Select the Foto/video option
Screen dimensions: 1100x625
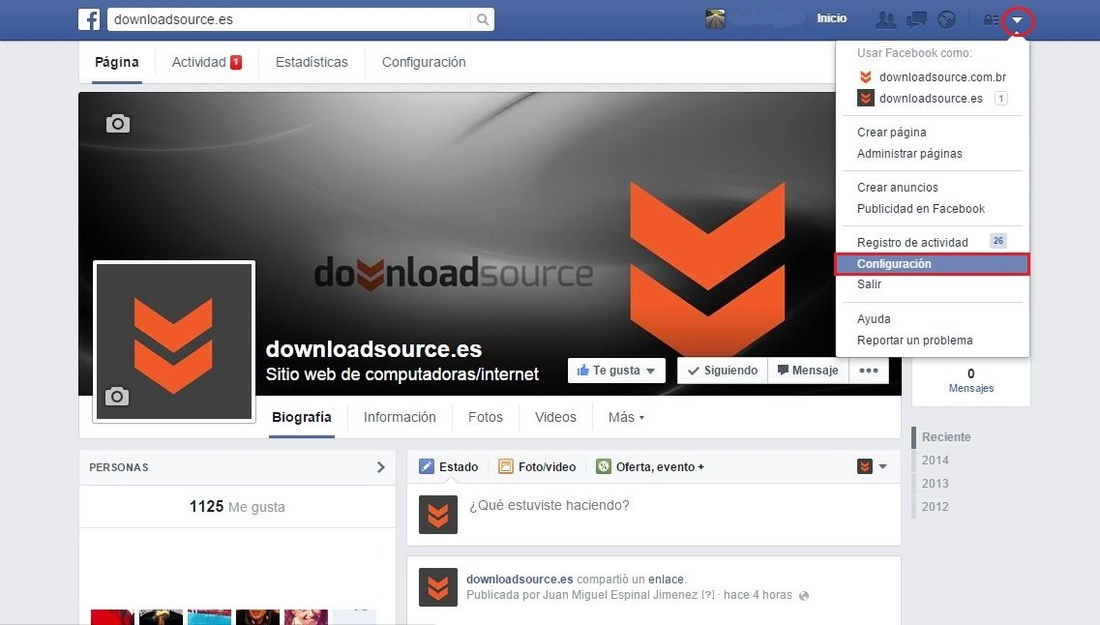pyautogui.click(x=537, y=466)
